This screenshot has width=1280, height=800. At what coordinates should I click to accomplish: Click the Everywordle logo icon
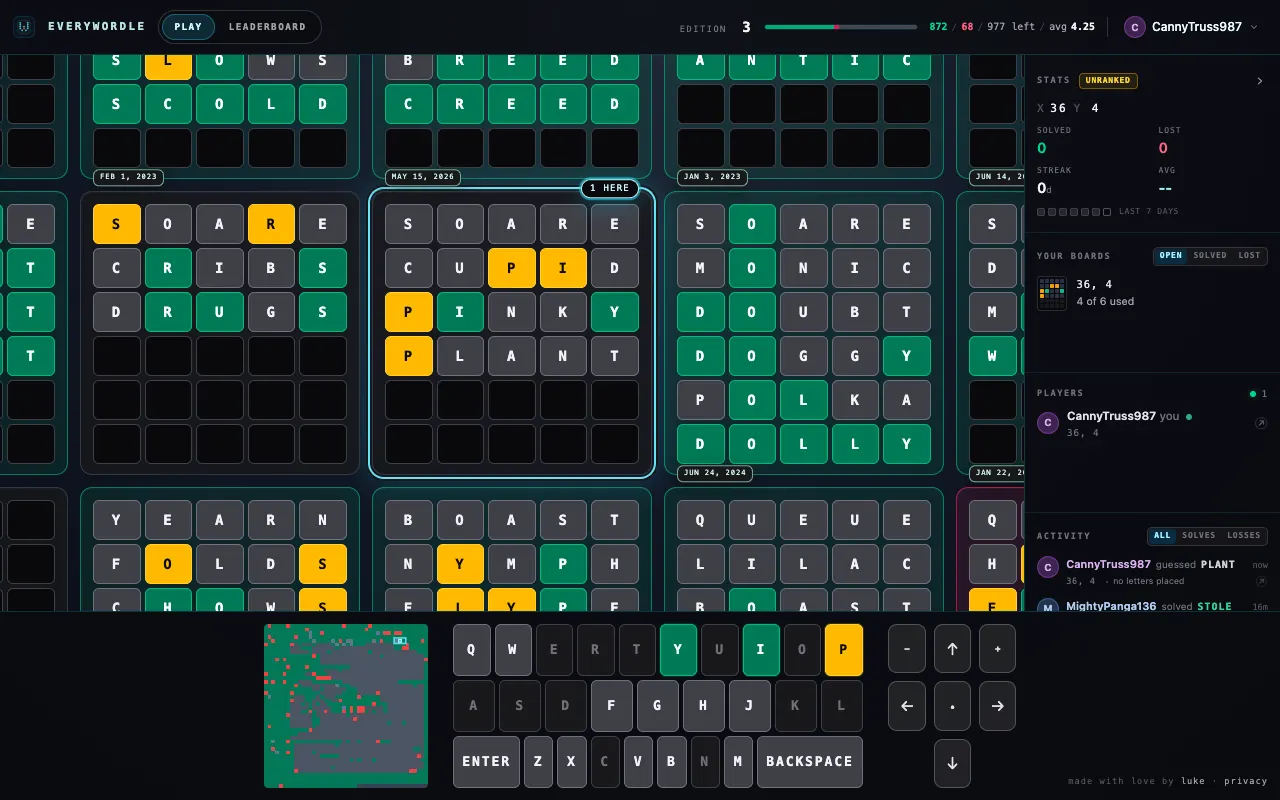[x=24, y=27]
